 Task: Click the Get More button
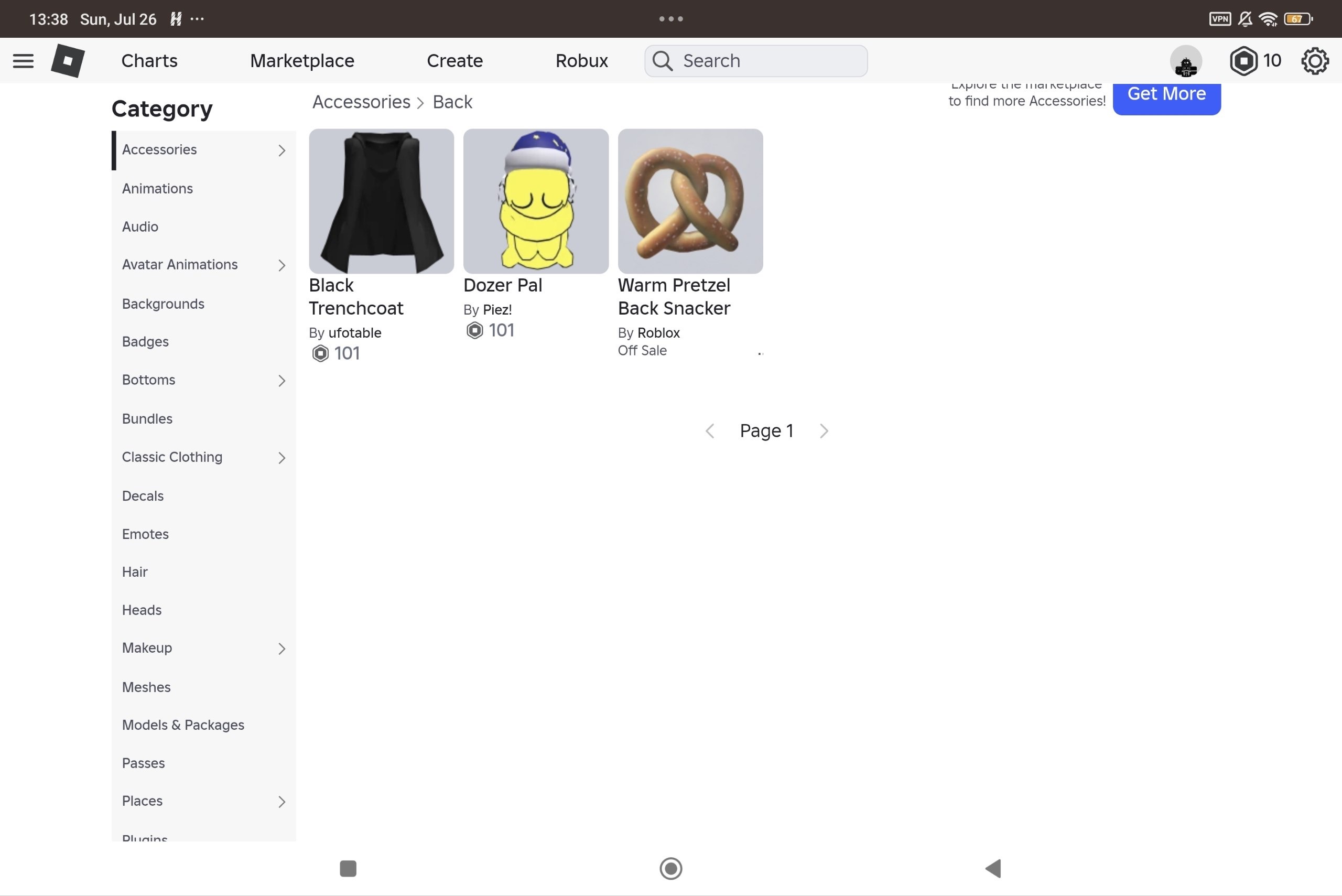point(1166,96)
